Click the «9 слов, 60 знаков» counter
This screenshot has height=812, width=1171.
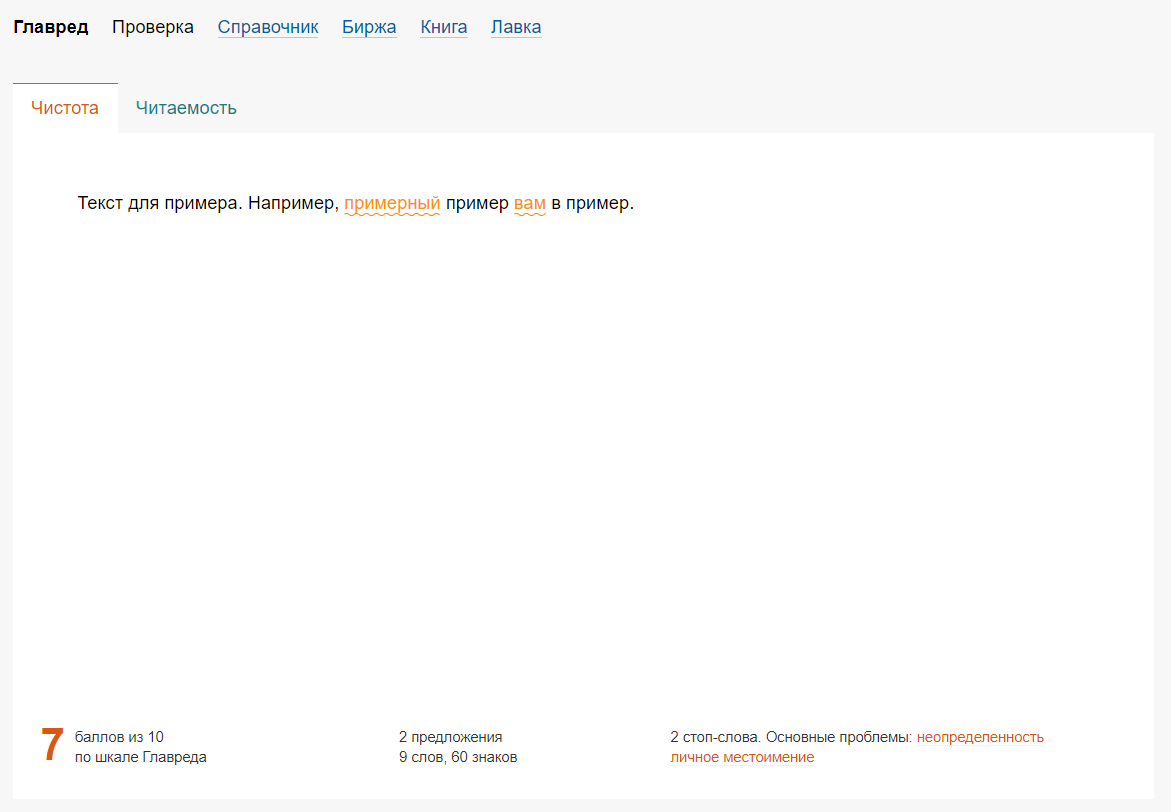pyautogui.click(x=457, y=757)
